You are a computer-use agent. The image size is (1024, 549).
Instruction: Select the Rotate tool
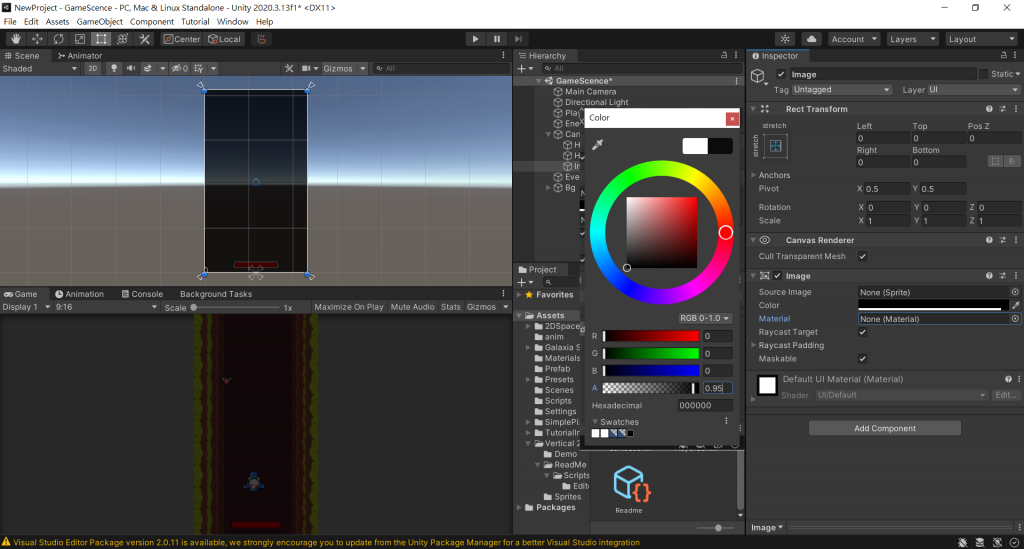[59, 39]
